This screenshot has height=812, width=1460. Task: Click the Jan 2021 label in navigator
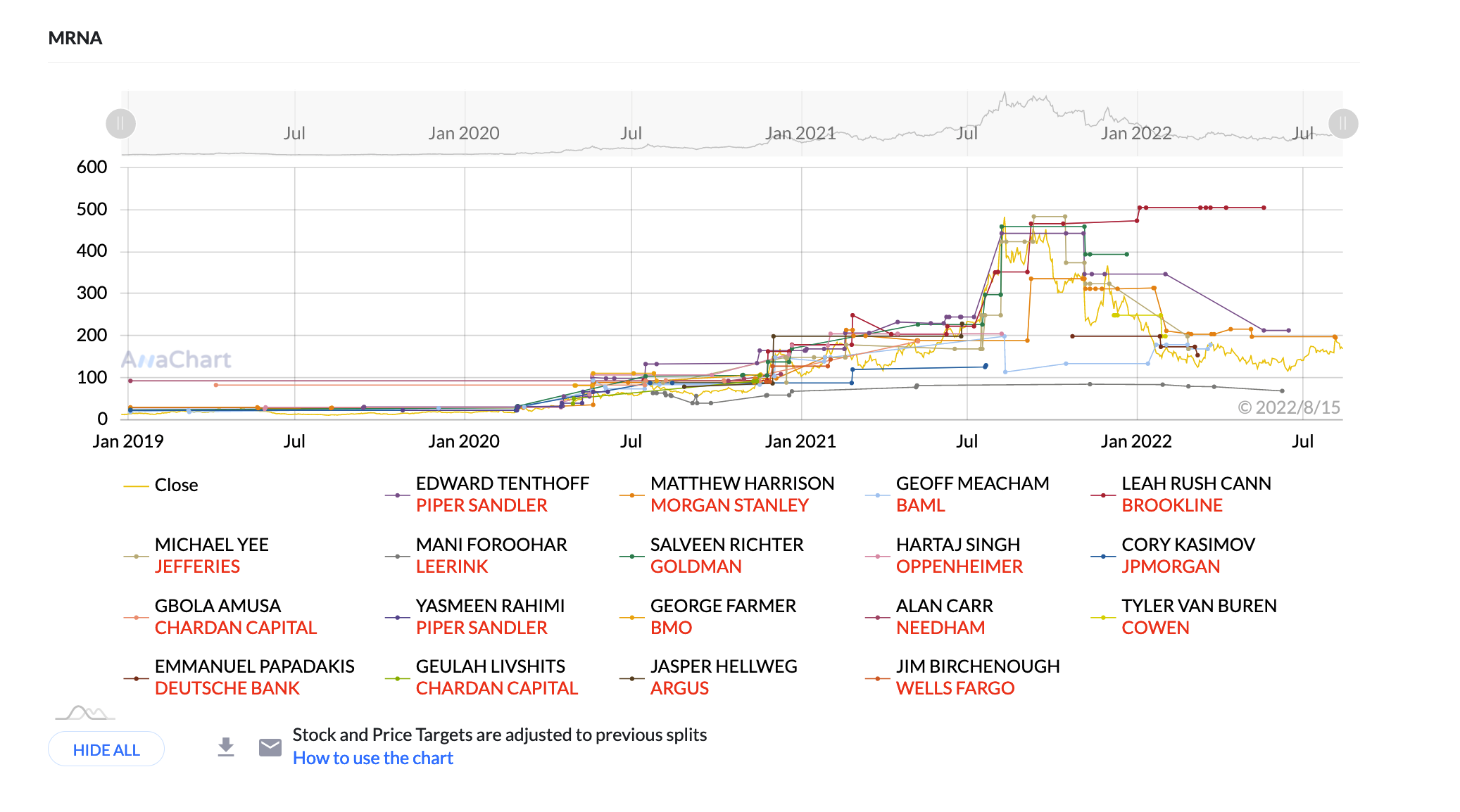point(800,133)
